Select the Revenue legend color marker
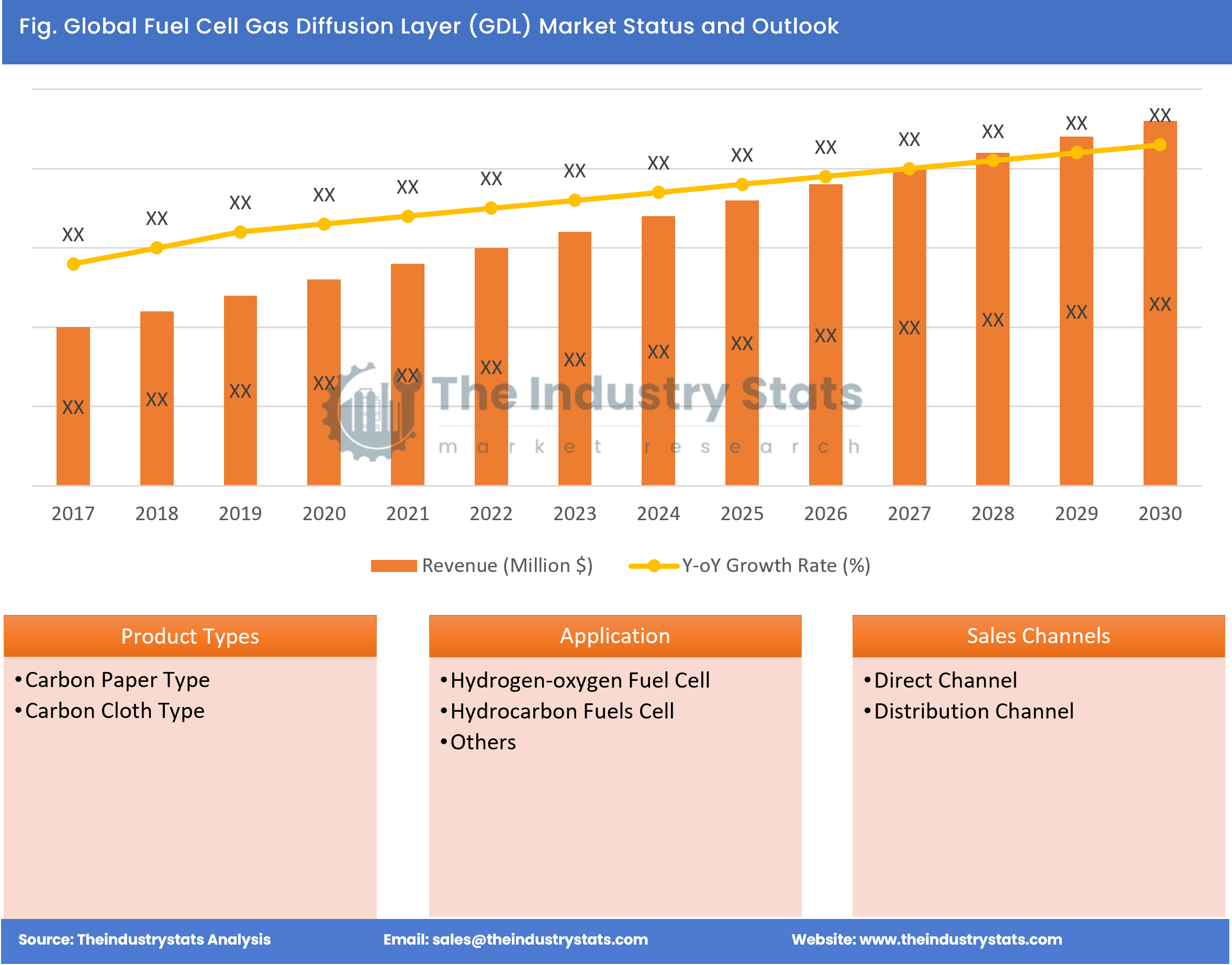 (396, 565)
